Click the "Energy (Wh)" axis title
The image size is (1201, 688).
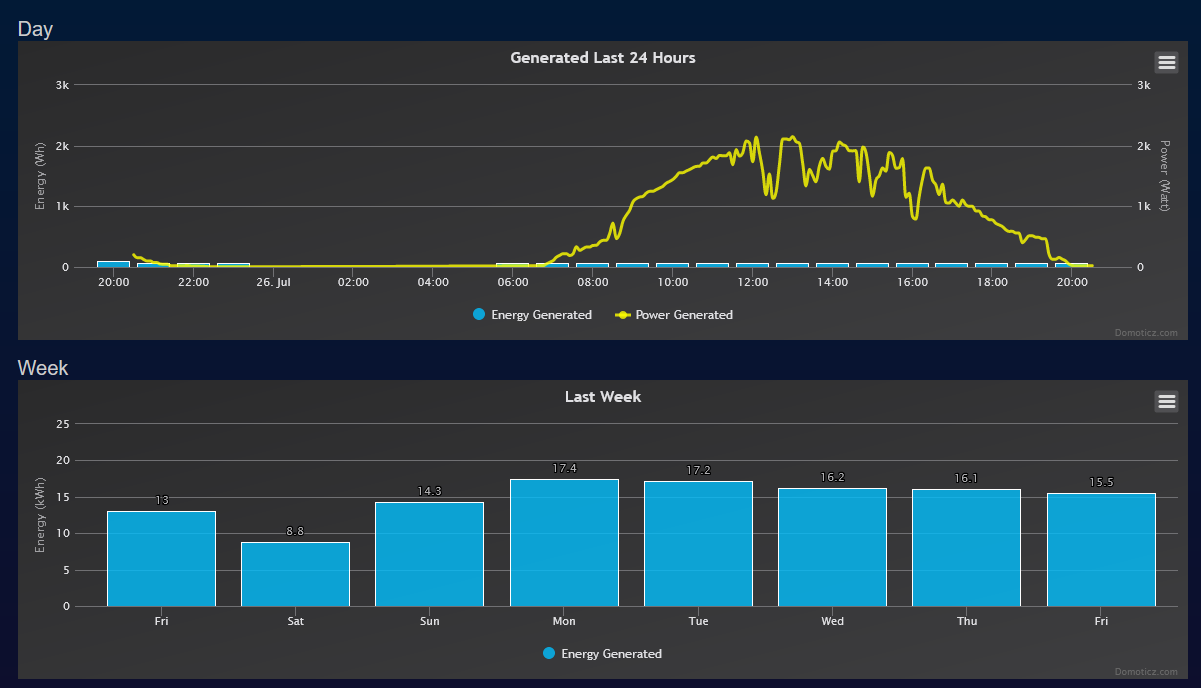(x=41, y=176)
